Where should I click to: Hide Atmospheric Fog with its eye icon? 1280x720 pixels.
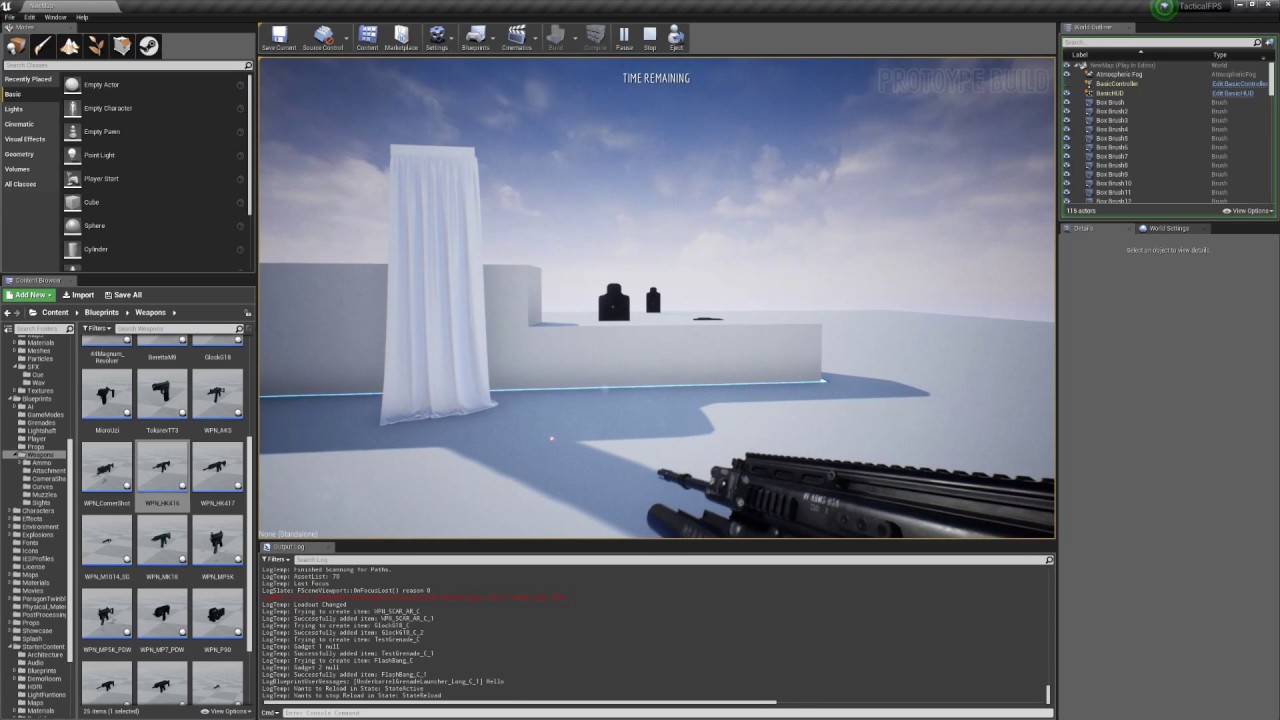pyautogui.click(x=1066, y=75)
